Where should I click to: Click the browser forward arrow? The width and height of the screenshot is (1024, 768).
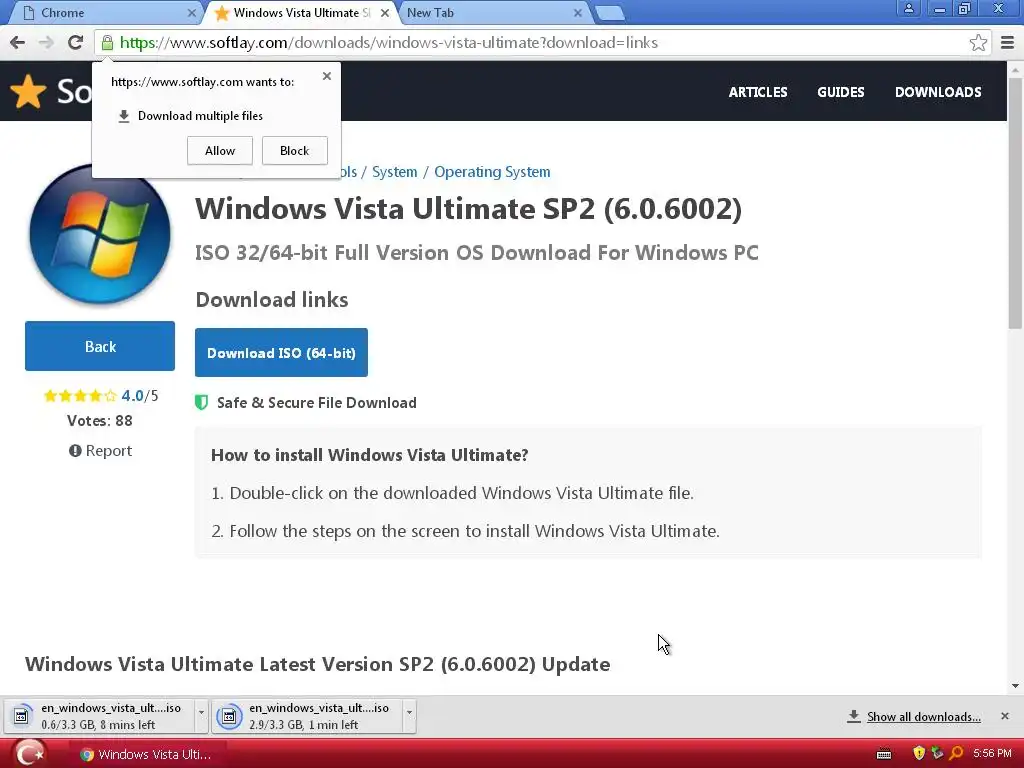(46, 42)
